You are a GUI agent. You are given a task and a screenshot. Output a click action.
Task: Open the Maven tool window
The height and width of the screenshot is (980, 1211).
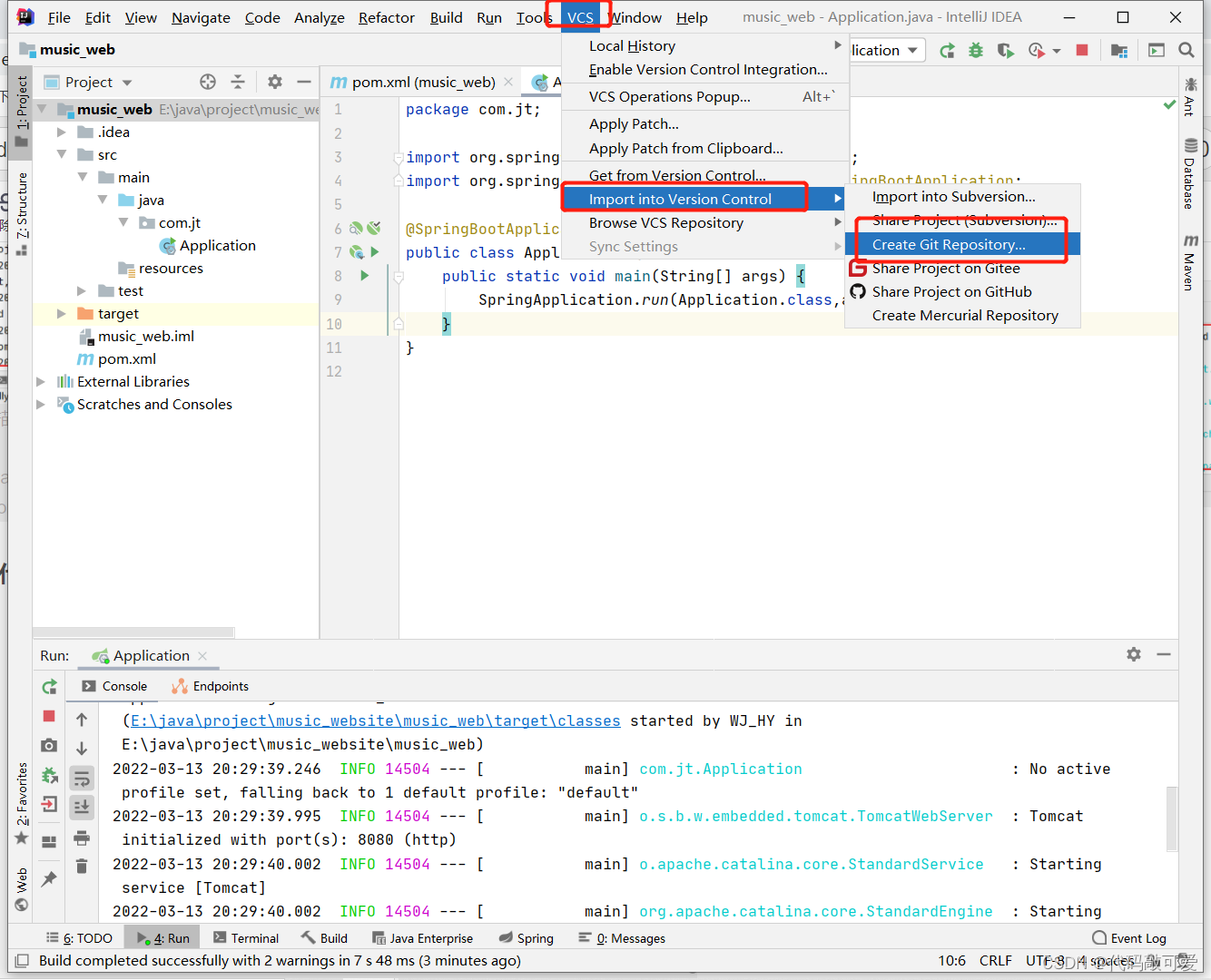click(x=1190, y=263)
